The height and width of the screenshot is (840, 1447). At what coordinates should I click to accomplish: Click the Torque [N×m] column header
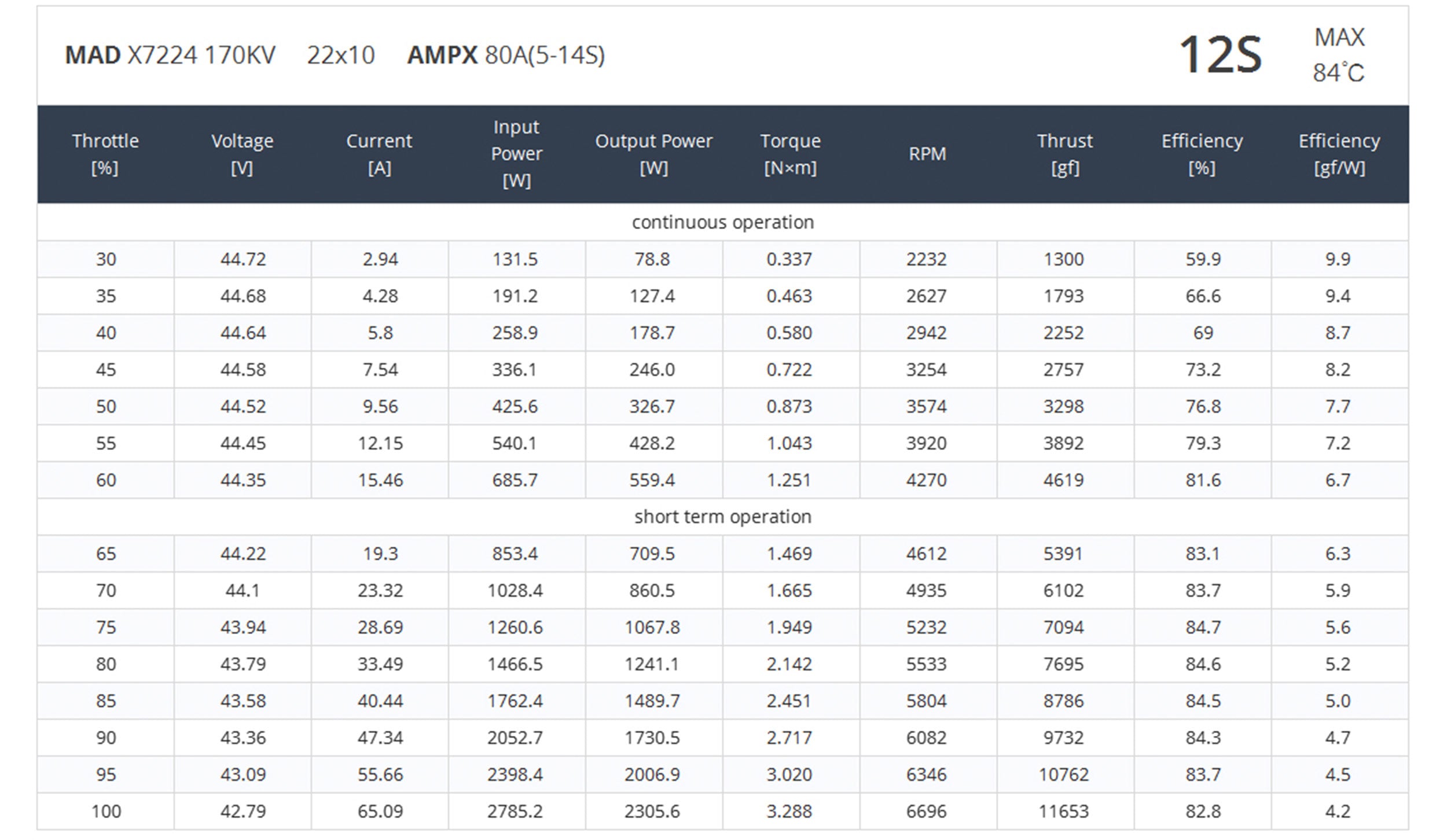pyautogui.click(x=790, y=154)
